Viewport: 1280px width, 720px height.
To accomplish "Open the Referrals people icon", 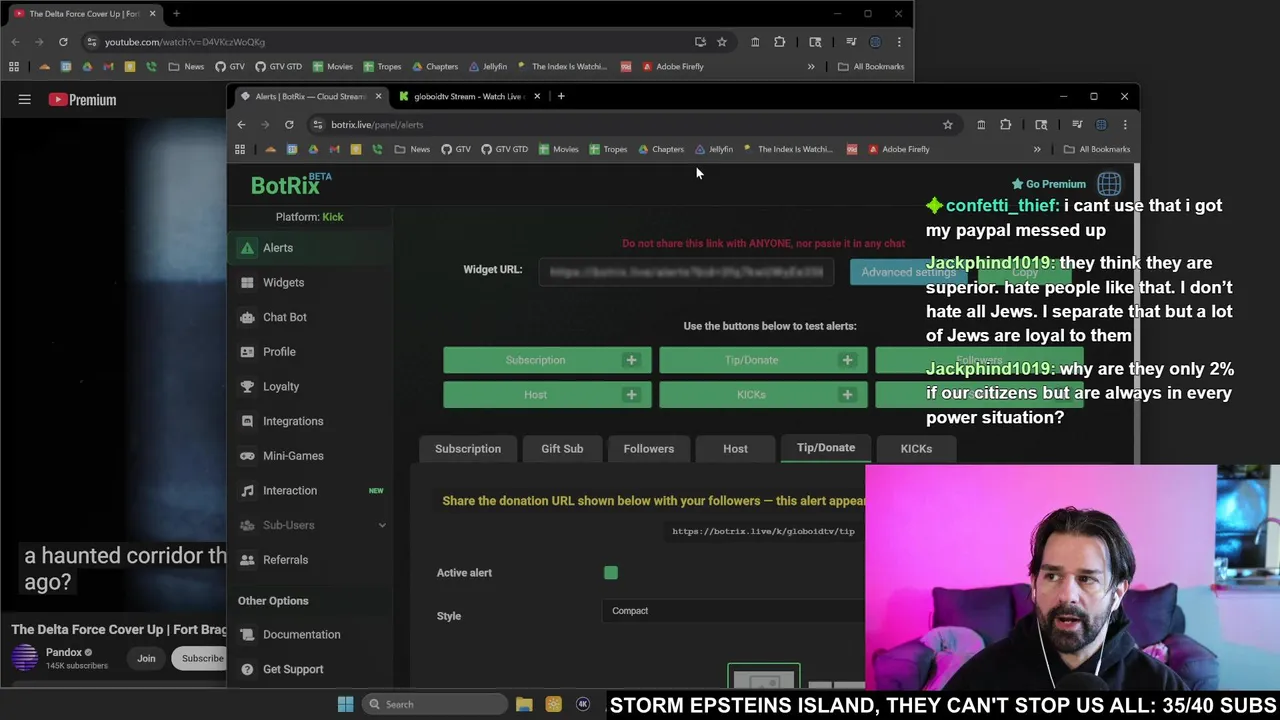I will (x=247, y=560).
